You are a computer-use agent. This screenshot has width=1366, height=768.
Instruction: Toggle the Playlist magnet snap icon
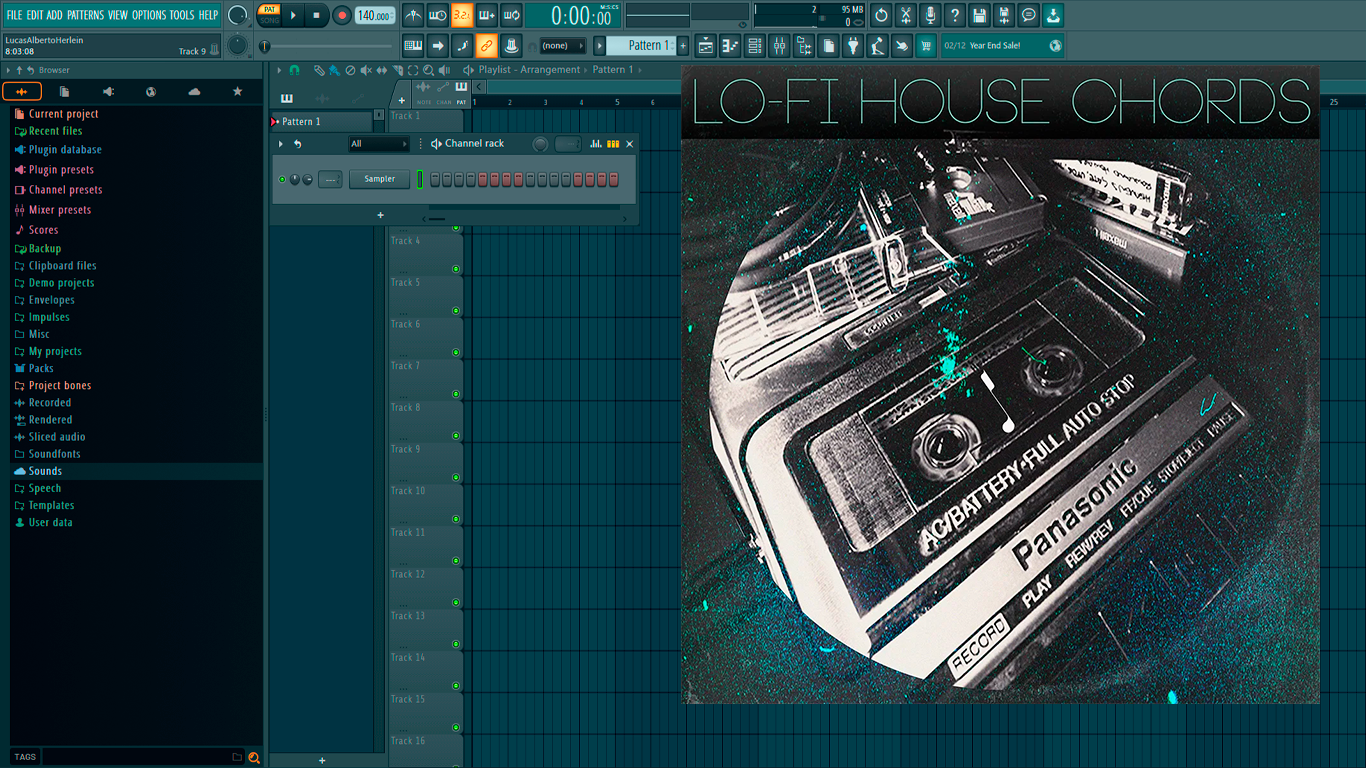tap(294, 70)
